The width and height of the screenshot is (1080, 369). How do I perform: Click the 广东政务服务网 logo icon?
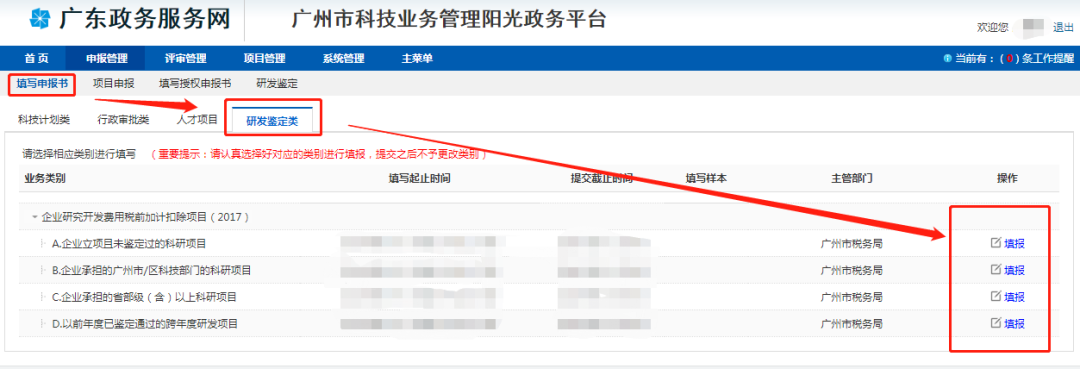pos(41,19)
